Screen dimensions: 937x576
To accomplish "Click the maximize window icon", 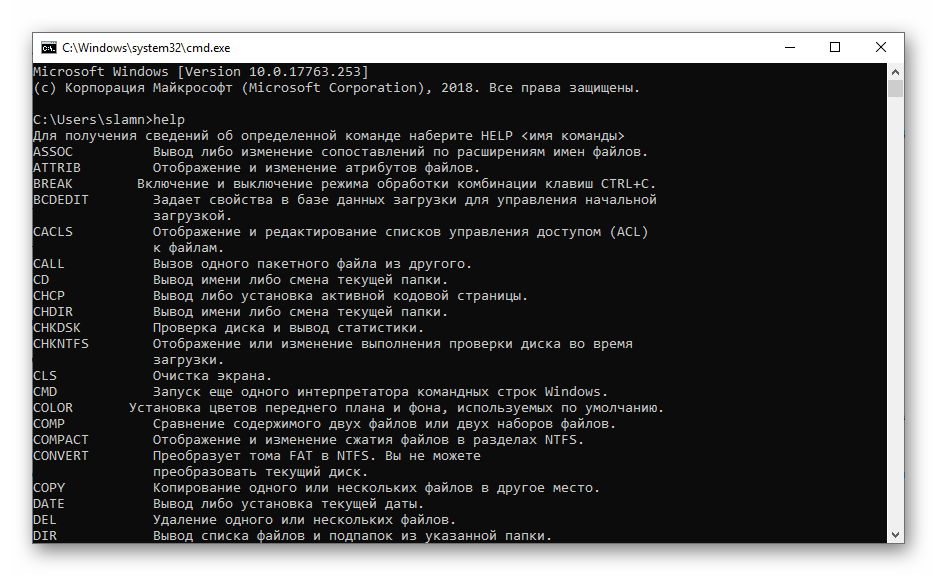I will pyautogui.click(x=834, y=46).
